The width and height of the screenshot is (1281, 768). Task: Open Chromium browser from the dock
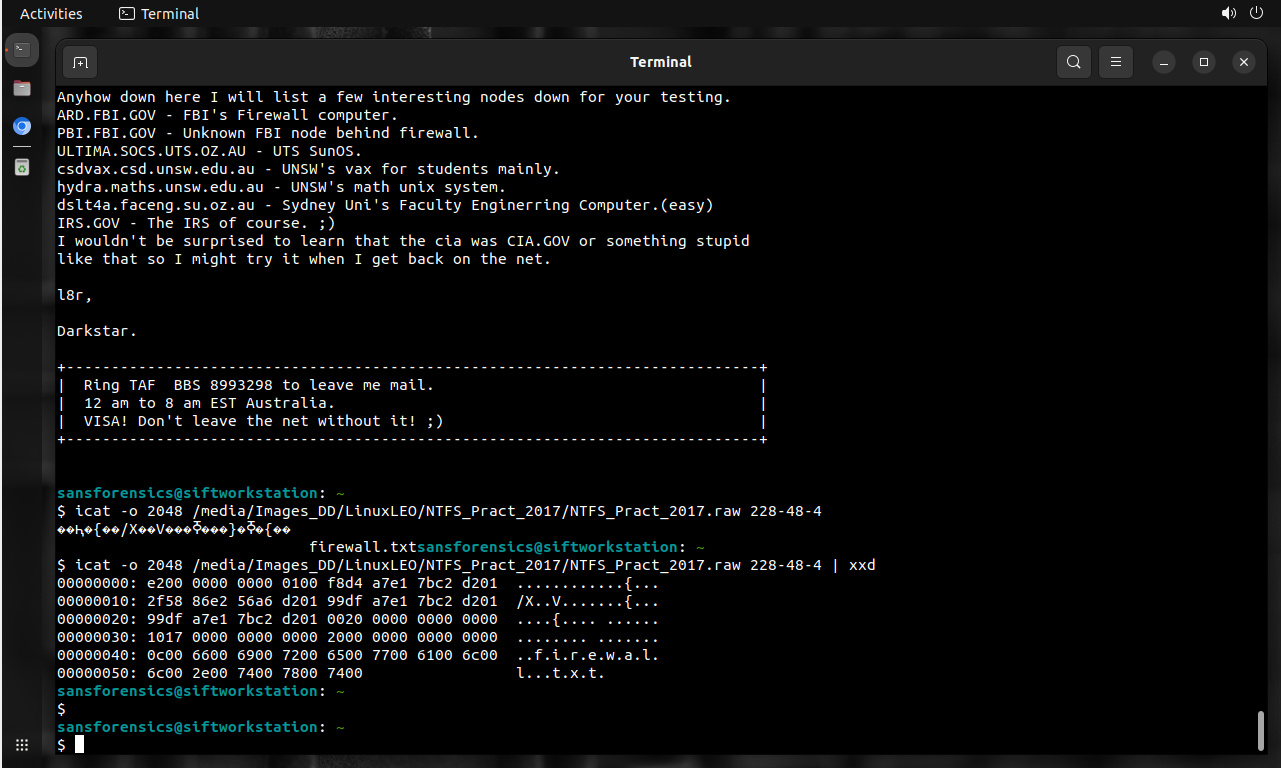coord(22,127)
